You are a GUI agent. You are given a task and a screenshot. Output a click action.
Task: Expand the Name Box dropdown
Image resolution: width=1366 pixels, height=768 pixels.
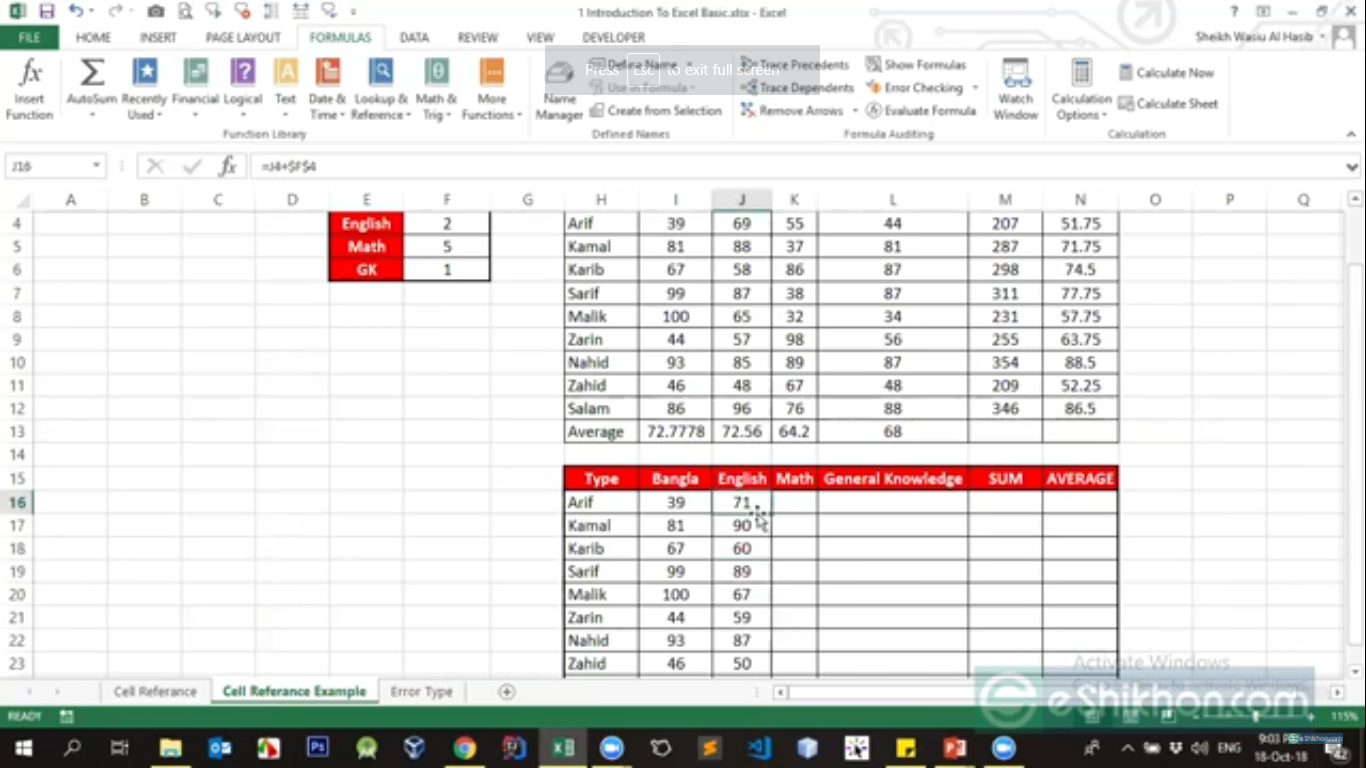click(96, 166)
